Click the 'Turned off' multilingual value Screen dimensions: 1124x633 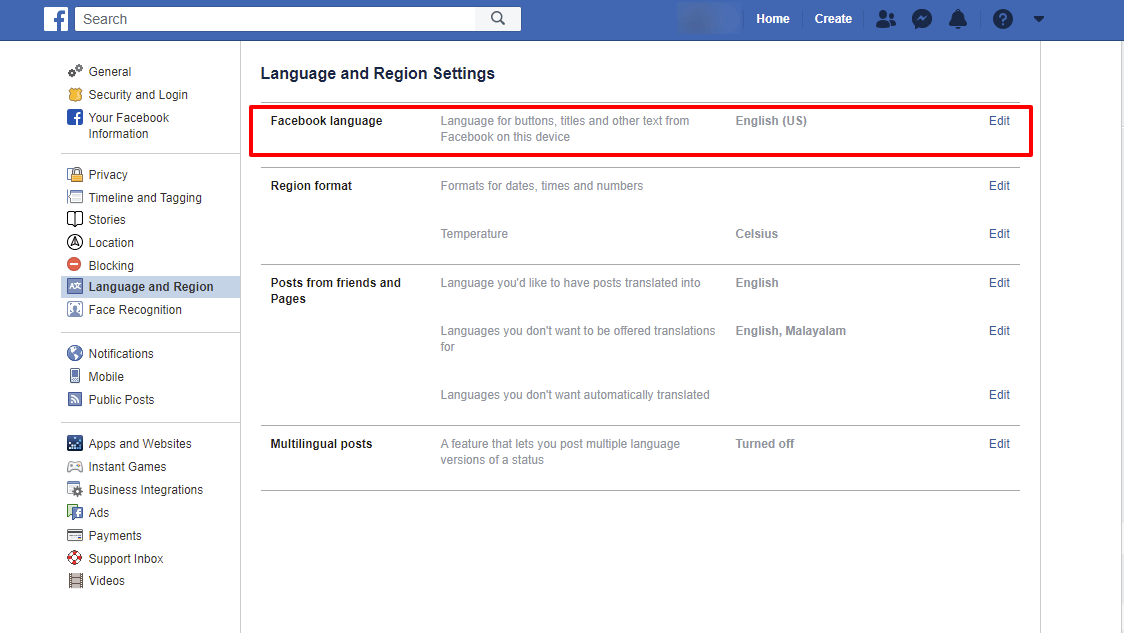tap(765, 444)
